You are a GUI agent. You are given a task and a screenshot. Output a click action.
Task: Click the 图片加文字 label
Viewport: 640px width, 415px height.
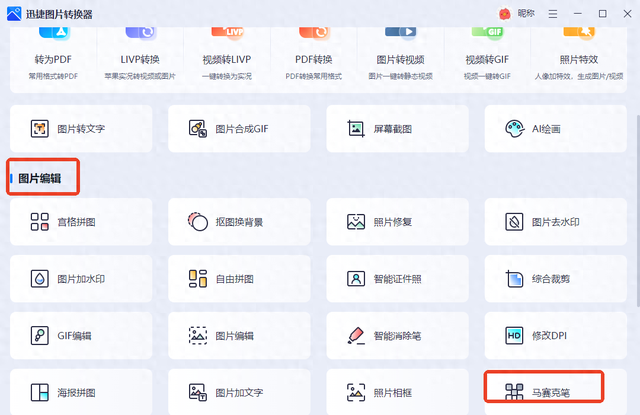coord(239,393)
